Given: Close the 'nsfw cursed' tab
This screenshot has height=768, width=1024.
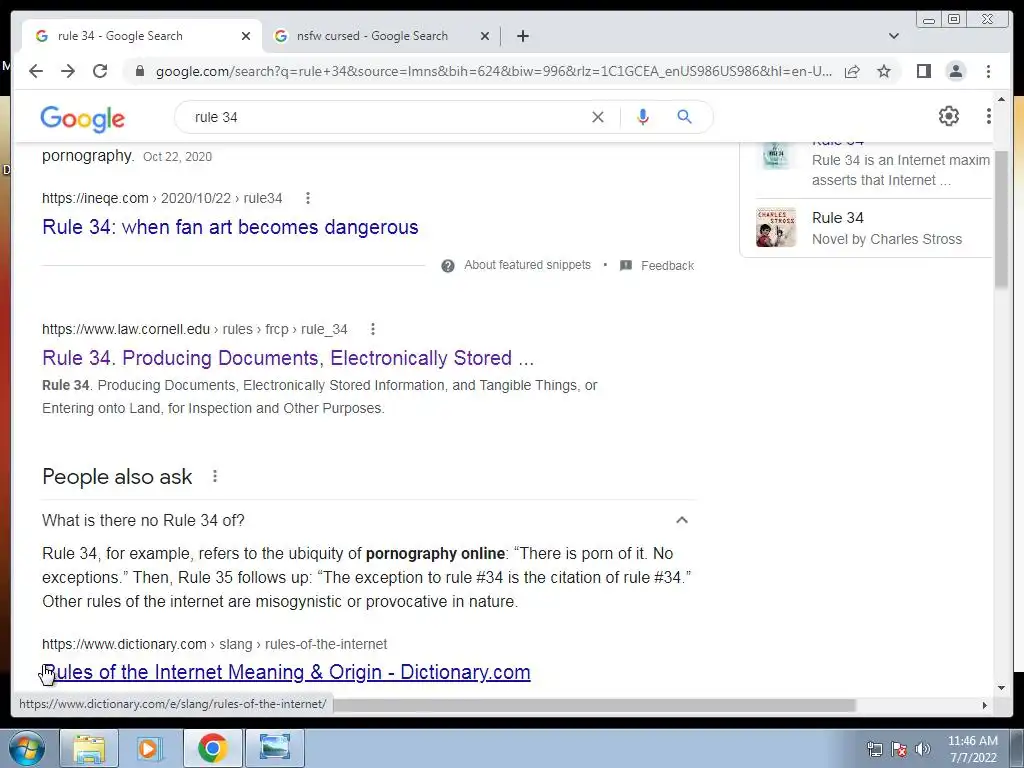Looking at the screenshot, I should [x=485, y=36].
